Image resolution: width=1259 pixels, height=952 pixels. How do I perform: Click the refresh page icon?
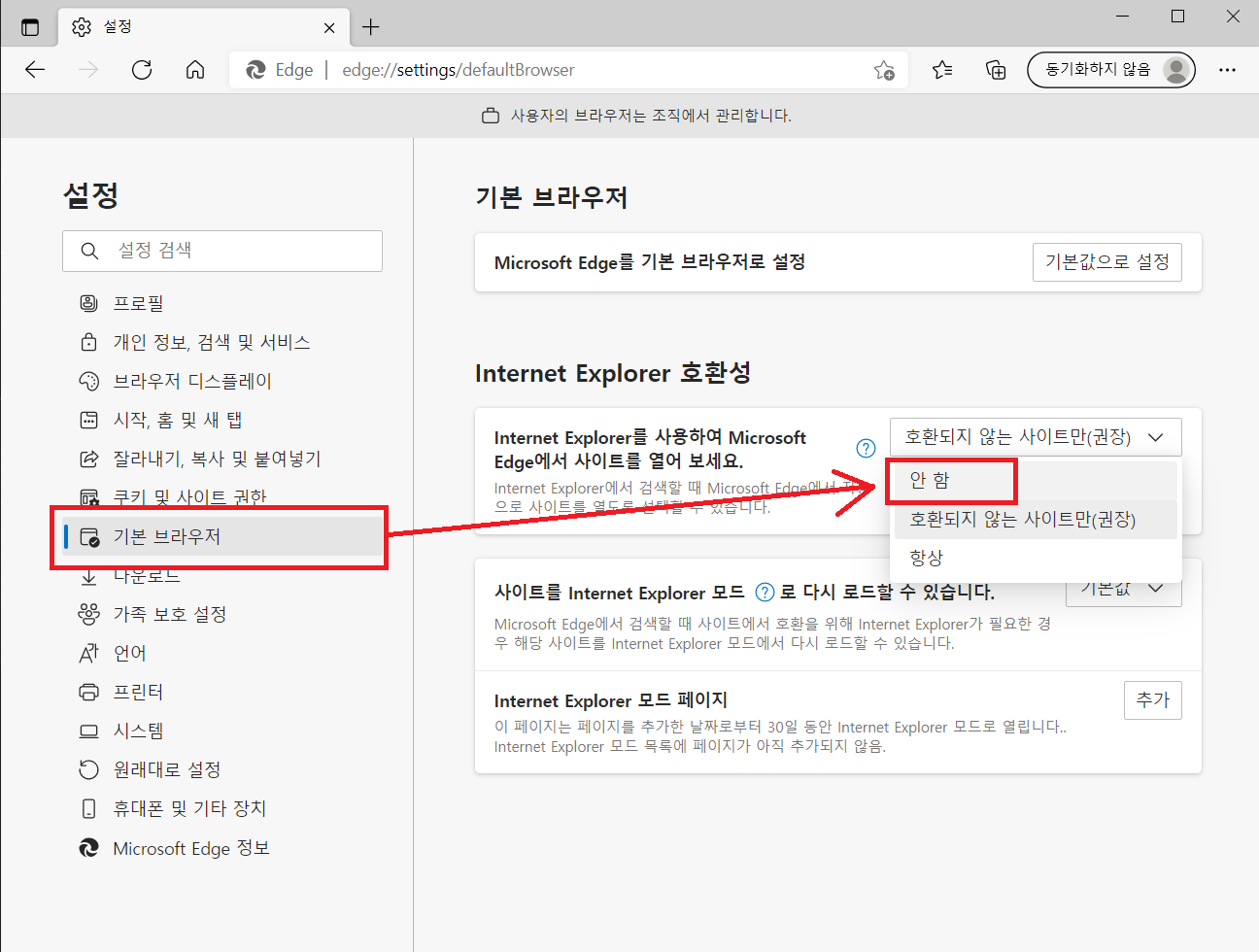tap(142, 70)
